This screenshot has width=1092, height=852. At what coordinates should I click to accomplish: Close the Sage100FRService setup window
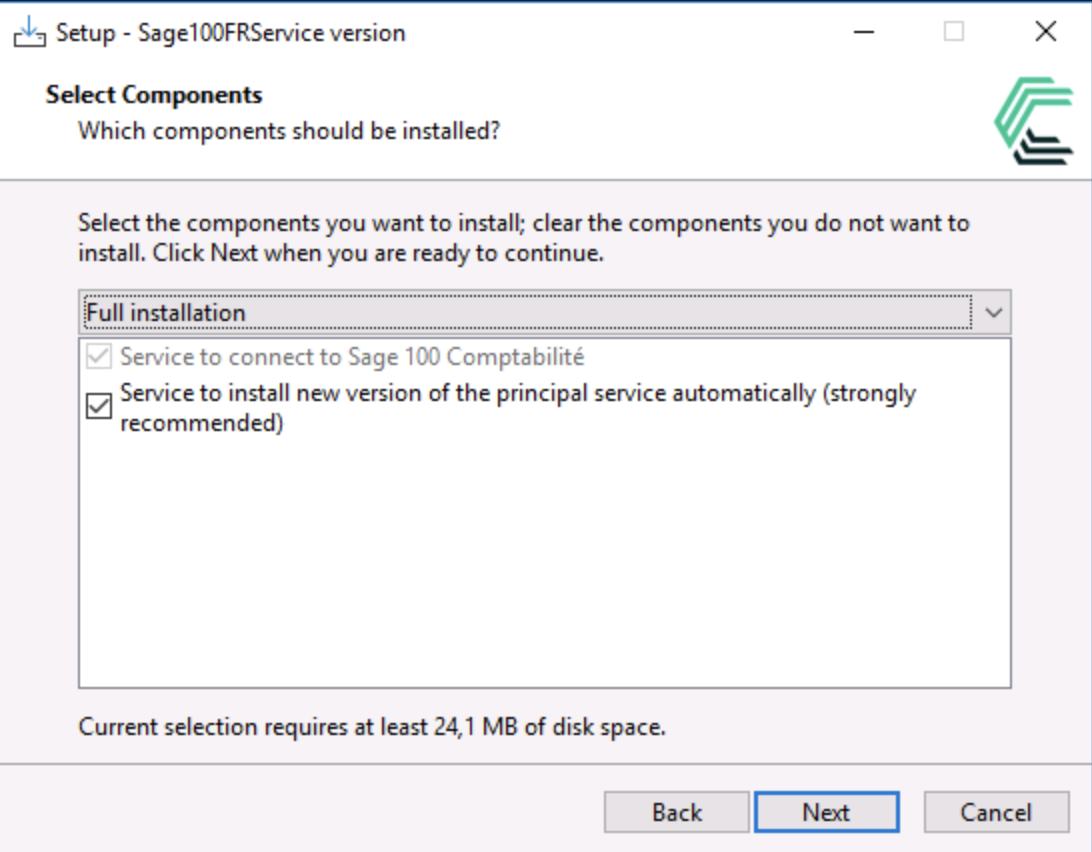[x=1045, y=32]
